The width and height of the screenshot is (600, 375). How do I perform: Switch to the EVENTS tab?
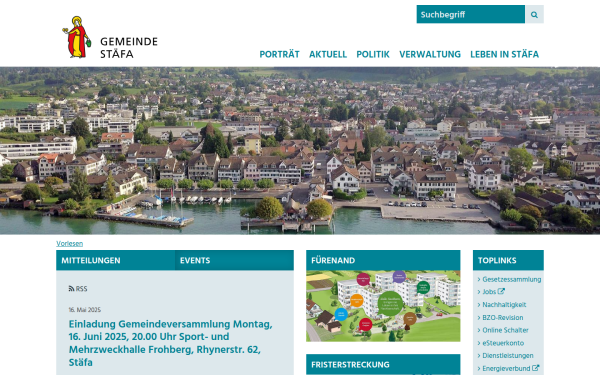pos(235,260)
